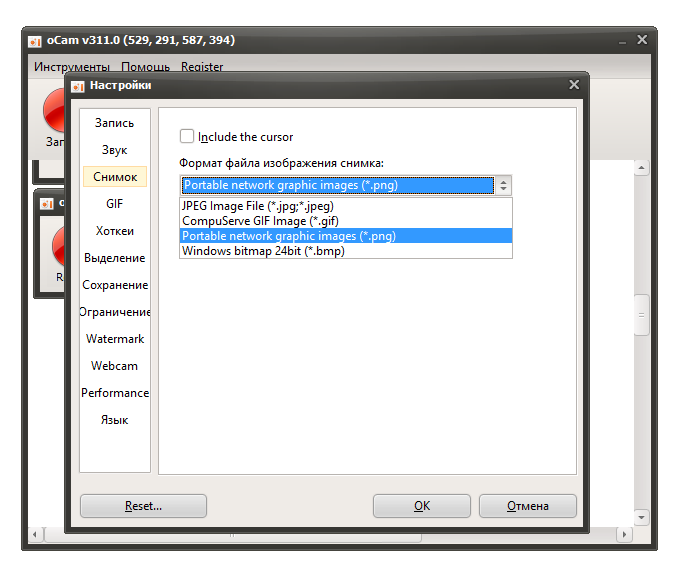Enable the Include the cursor checkbox

pyautogui.click(x=187, y=137)
